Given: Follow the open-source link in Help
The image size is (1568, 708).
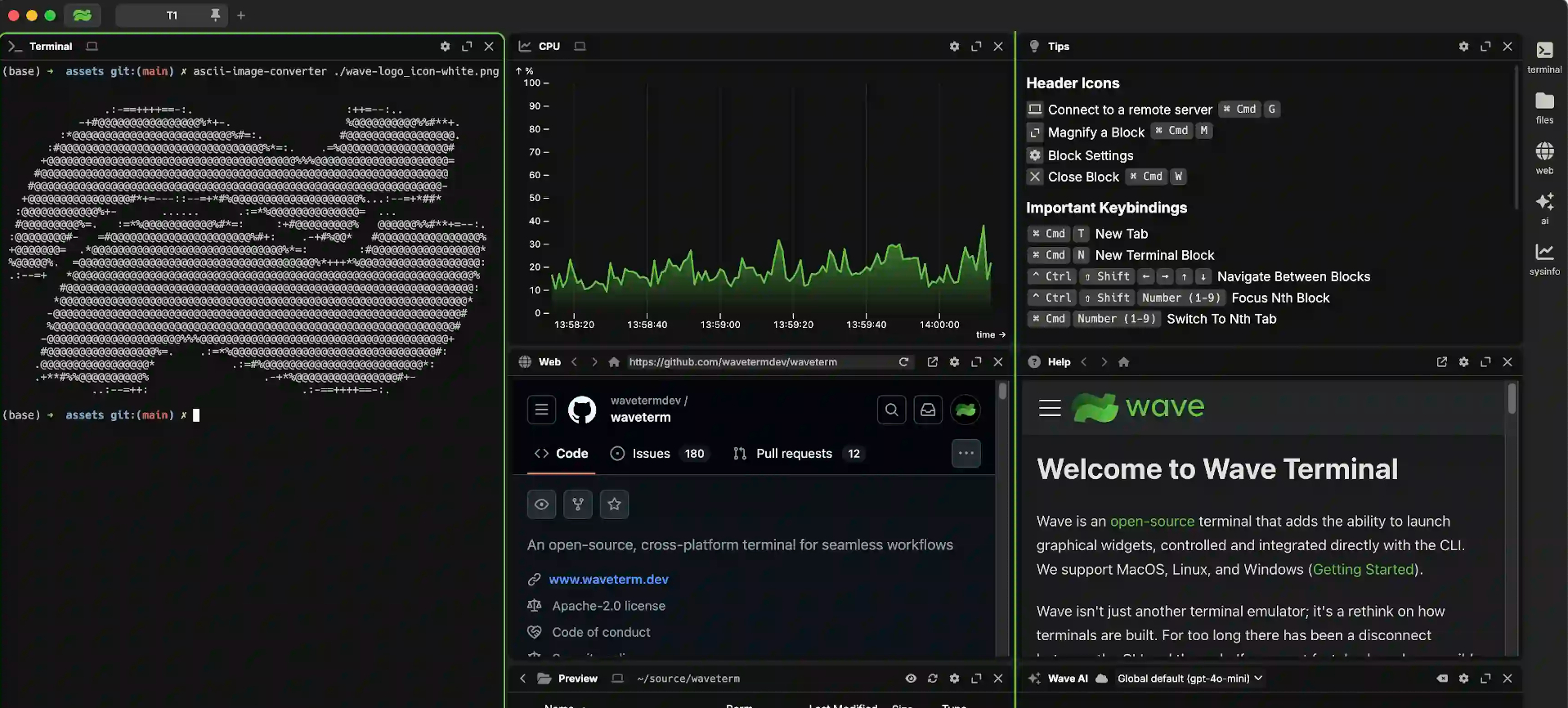Looking at the screenshot, I should (1152, 522).
